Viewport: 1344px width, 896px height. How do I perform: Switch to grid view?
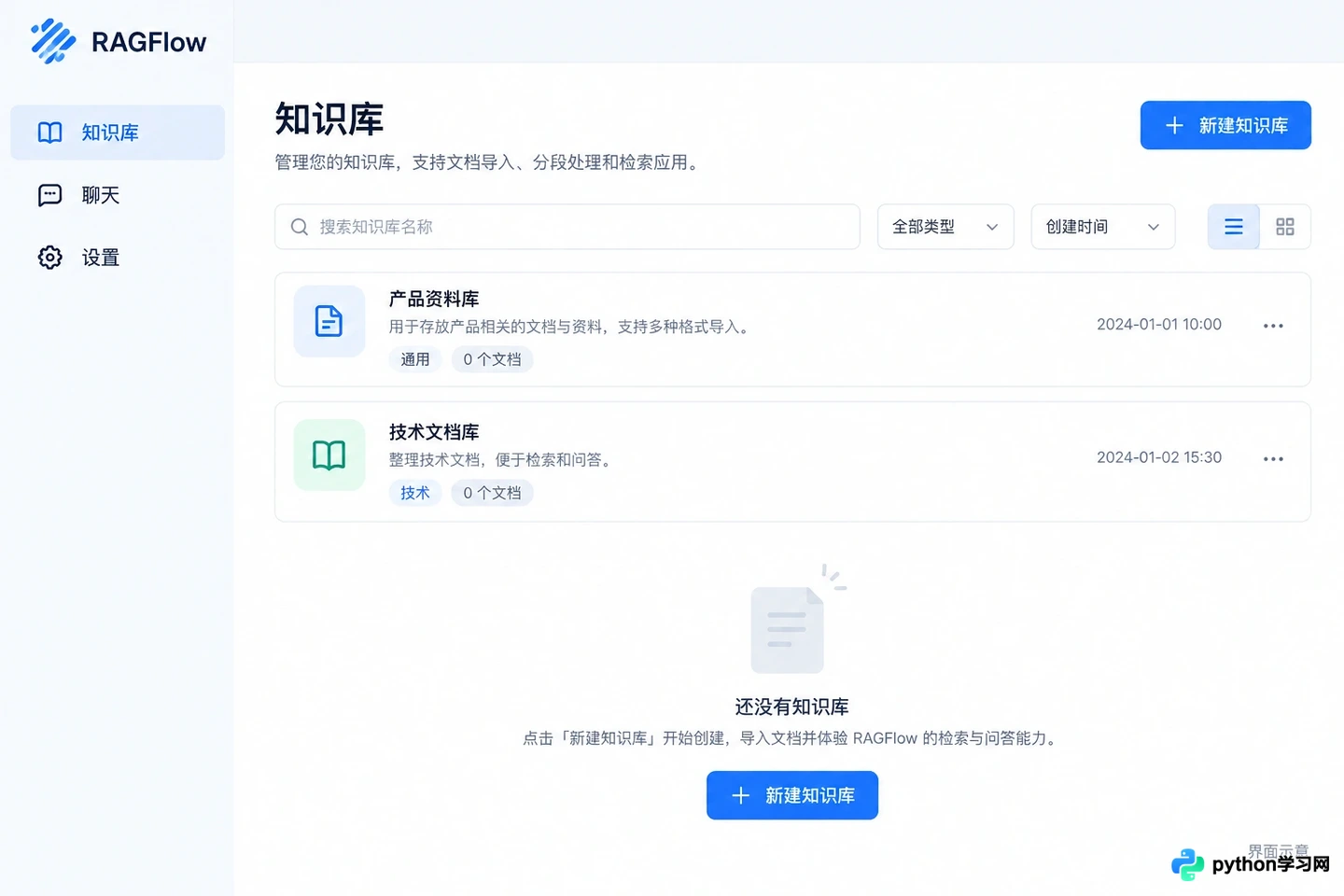coord(1285,227)
